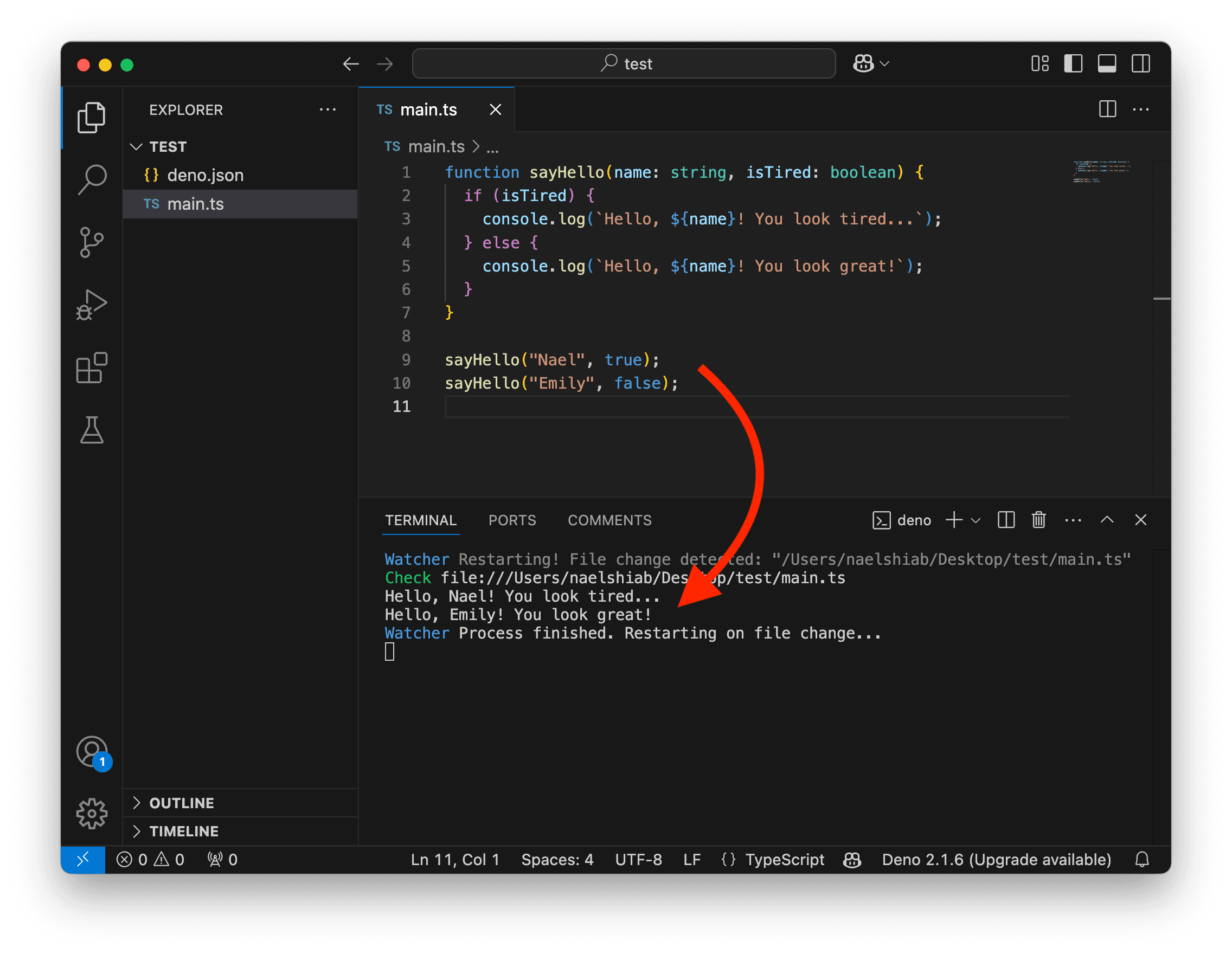Viewport: 1232px width, 954px height.
Task: Switch to the COMMENTS panel tab
Action: click(609, 520)
